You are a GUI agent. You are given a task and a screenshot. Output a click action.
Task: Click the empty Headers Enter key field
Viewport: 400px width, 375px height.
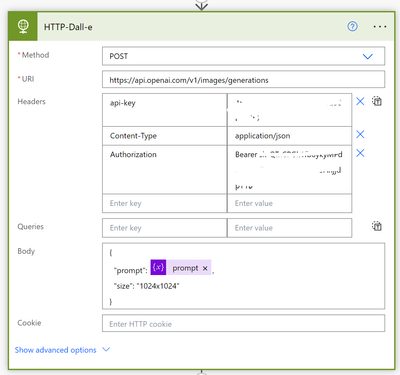pyautogui.click(x=164, y=203)
